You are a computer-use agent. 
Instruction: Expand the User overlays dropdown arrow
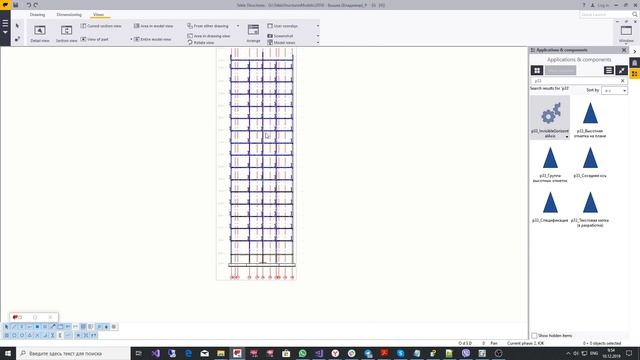pyautogui.click(x=318, y=26)
